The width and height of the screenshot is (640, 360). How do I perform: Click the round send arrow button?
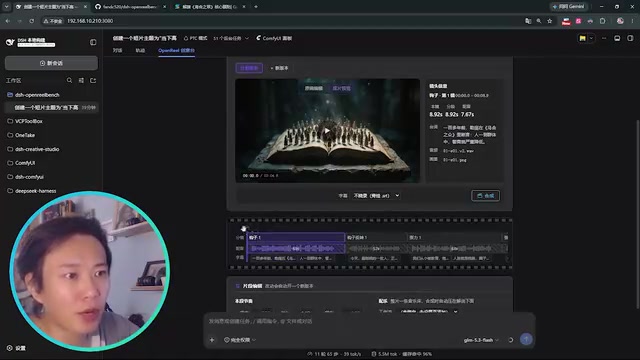(526, 339)
